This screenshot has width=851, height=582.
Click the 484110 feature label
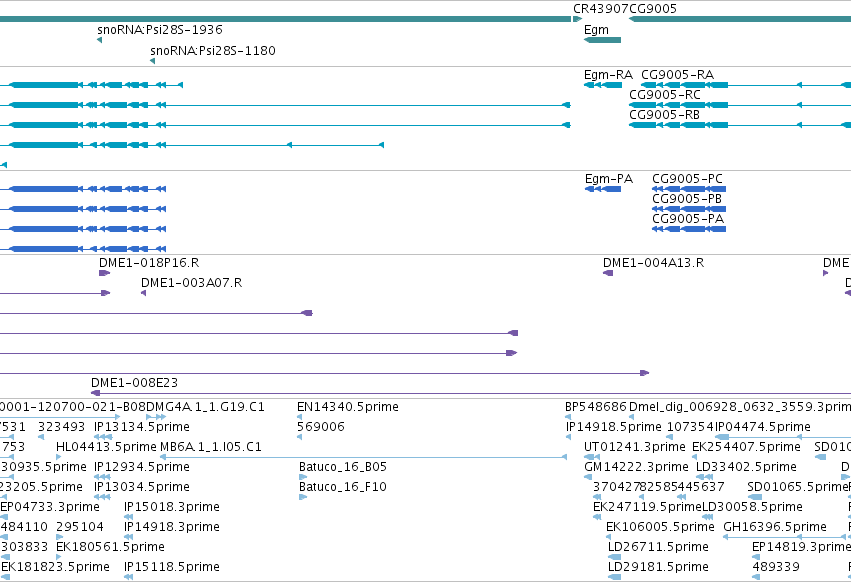24,527
